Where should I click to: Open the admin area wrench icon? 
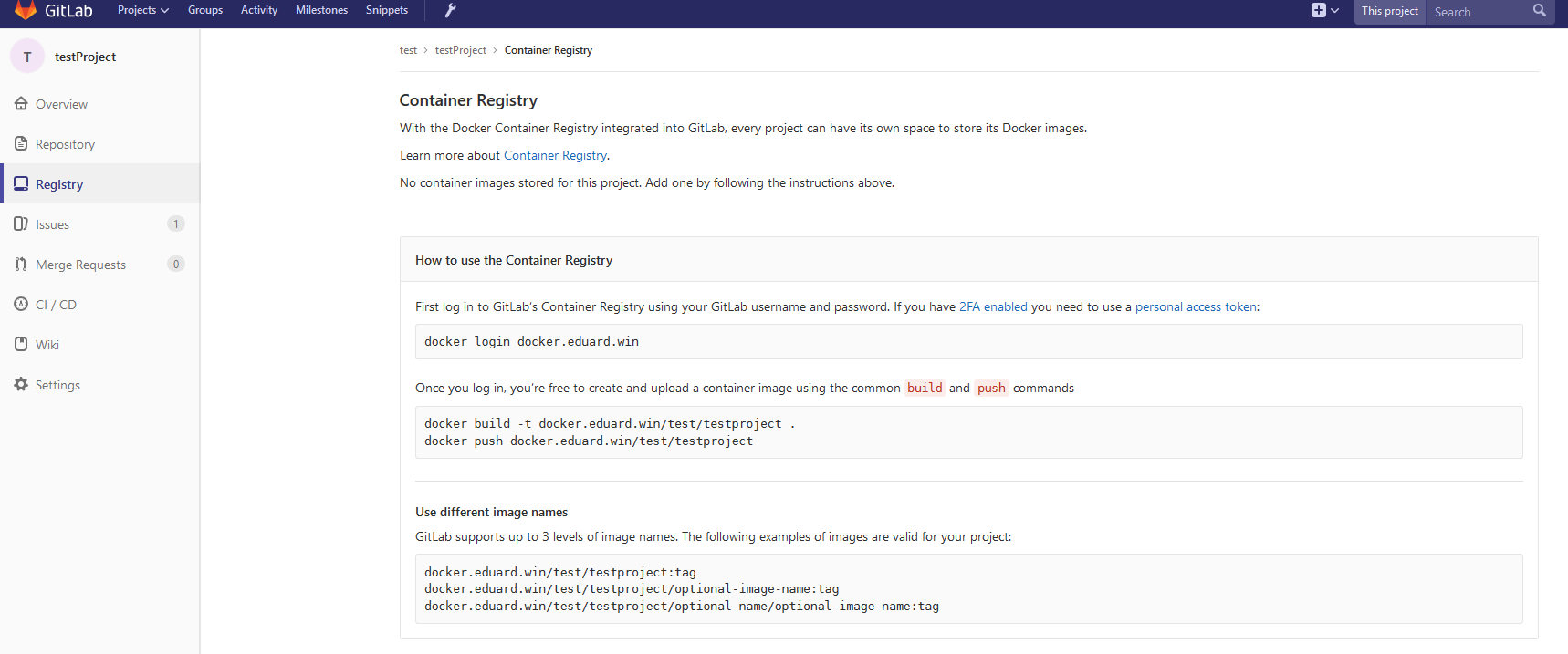coord(450,10)
